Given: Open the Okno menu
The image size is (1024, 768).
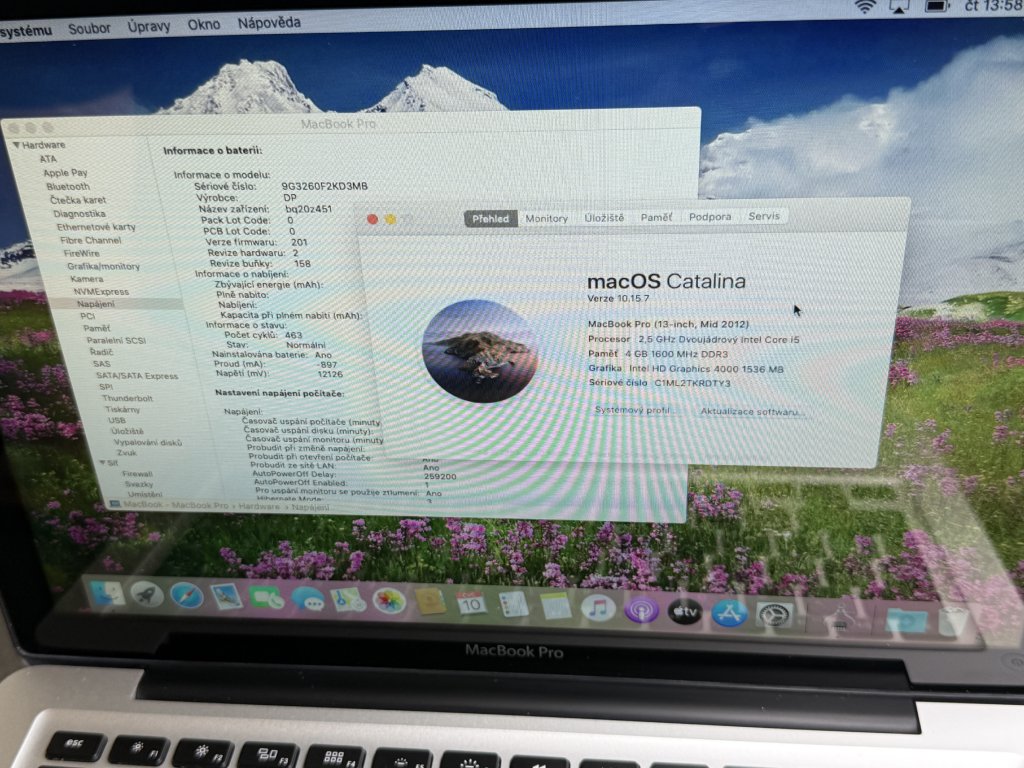Looking at the screenshot, I should tap(204, 24).
